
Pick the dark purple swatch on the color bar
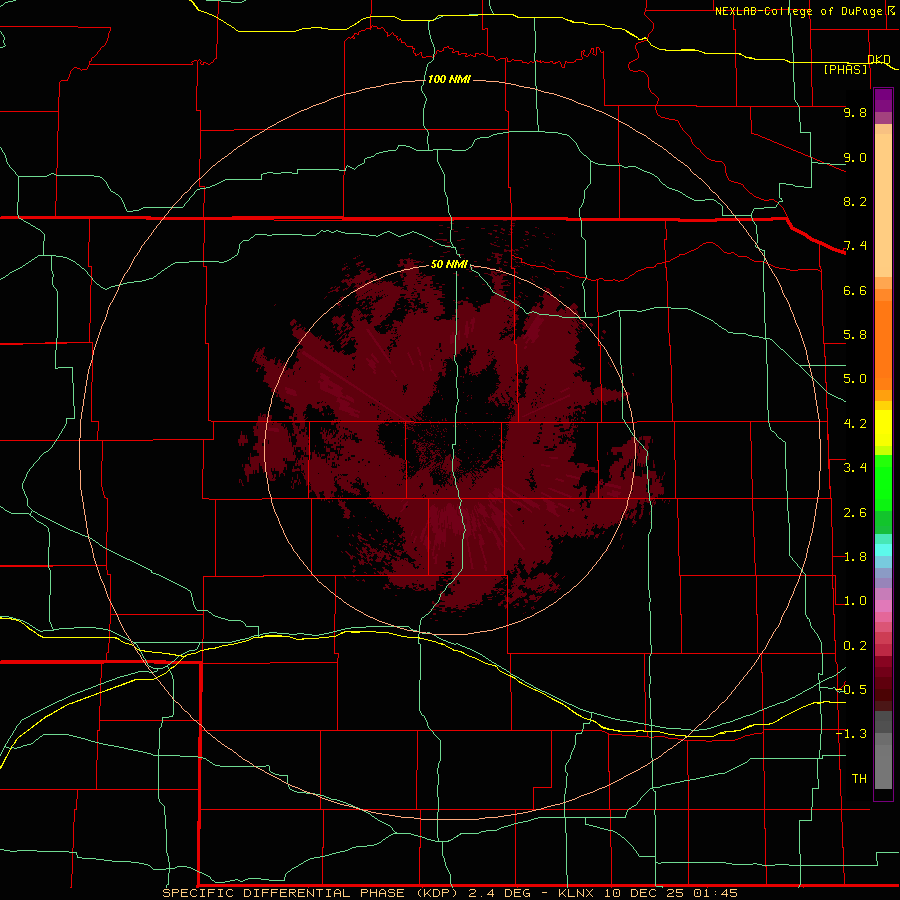(883, 99)
